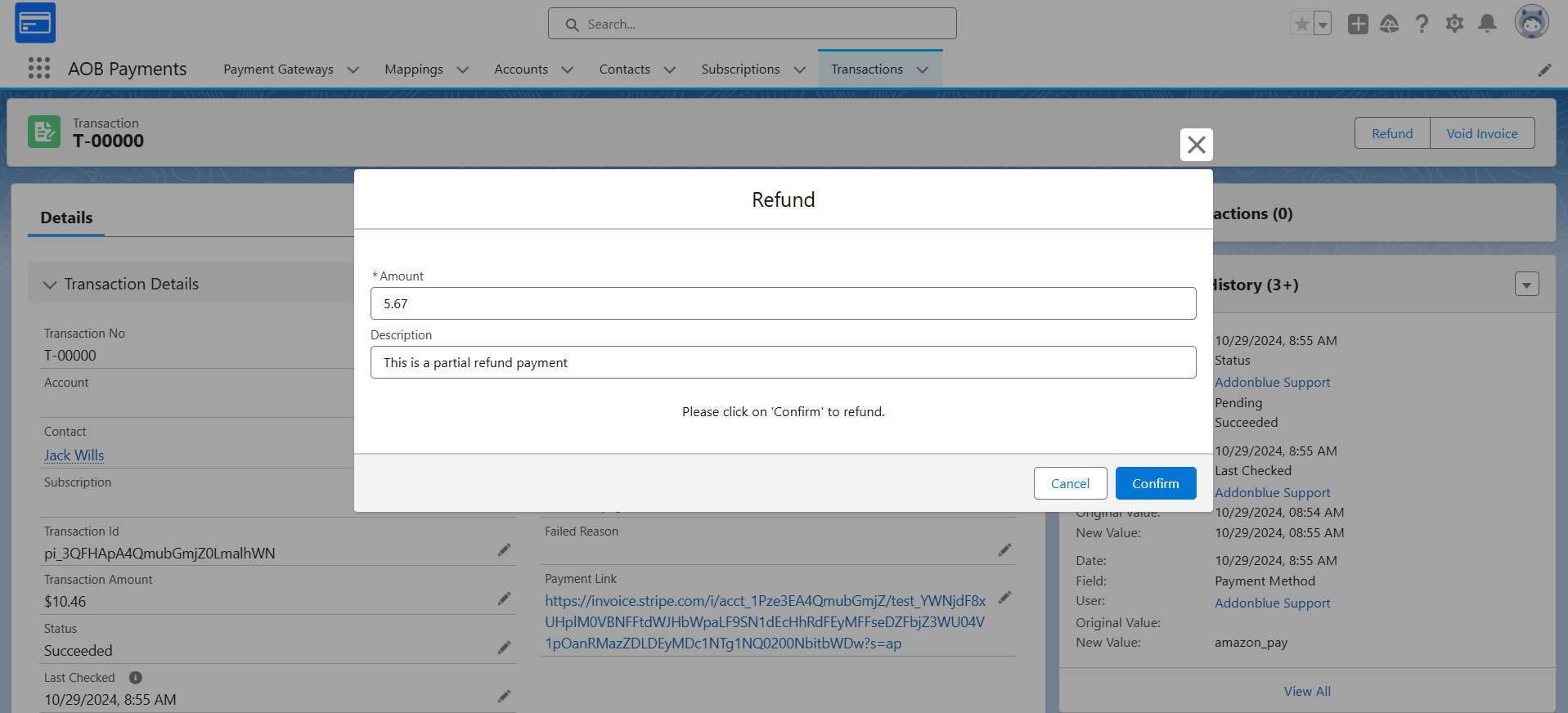Screen dimensions: 1568x713
Task: Confirm the refund
Action: (1155, 483)
